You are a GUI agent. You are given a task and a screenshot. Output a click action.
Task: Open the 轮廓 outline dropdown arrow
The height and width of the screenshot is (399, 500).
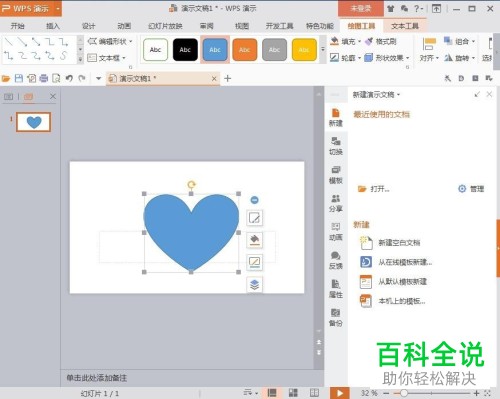pos(359,58)
